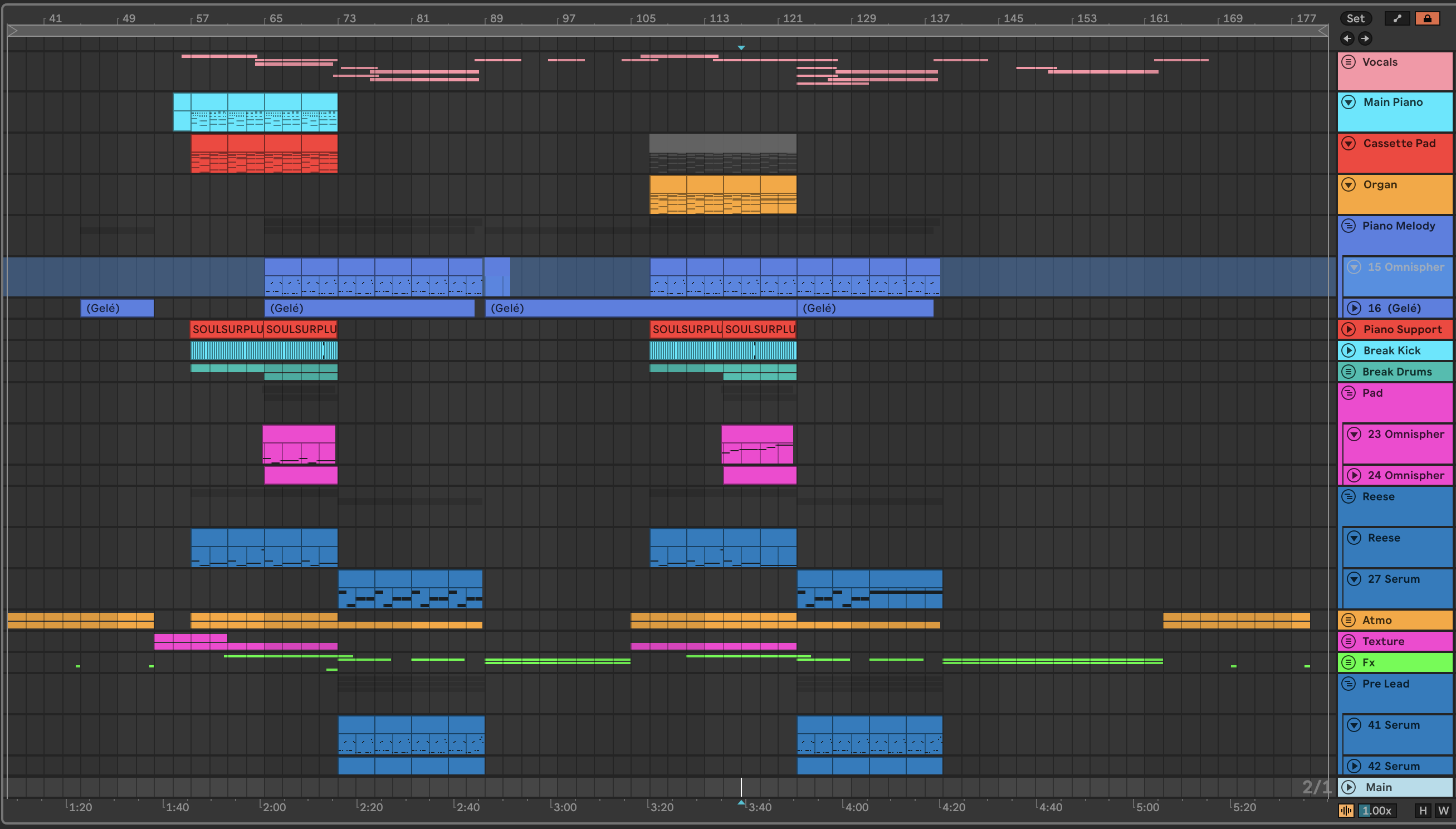Unfold the Break Kick track

[1348, 350]
